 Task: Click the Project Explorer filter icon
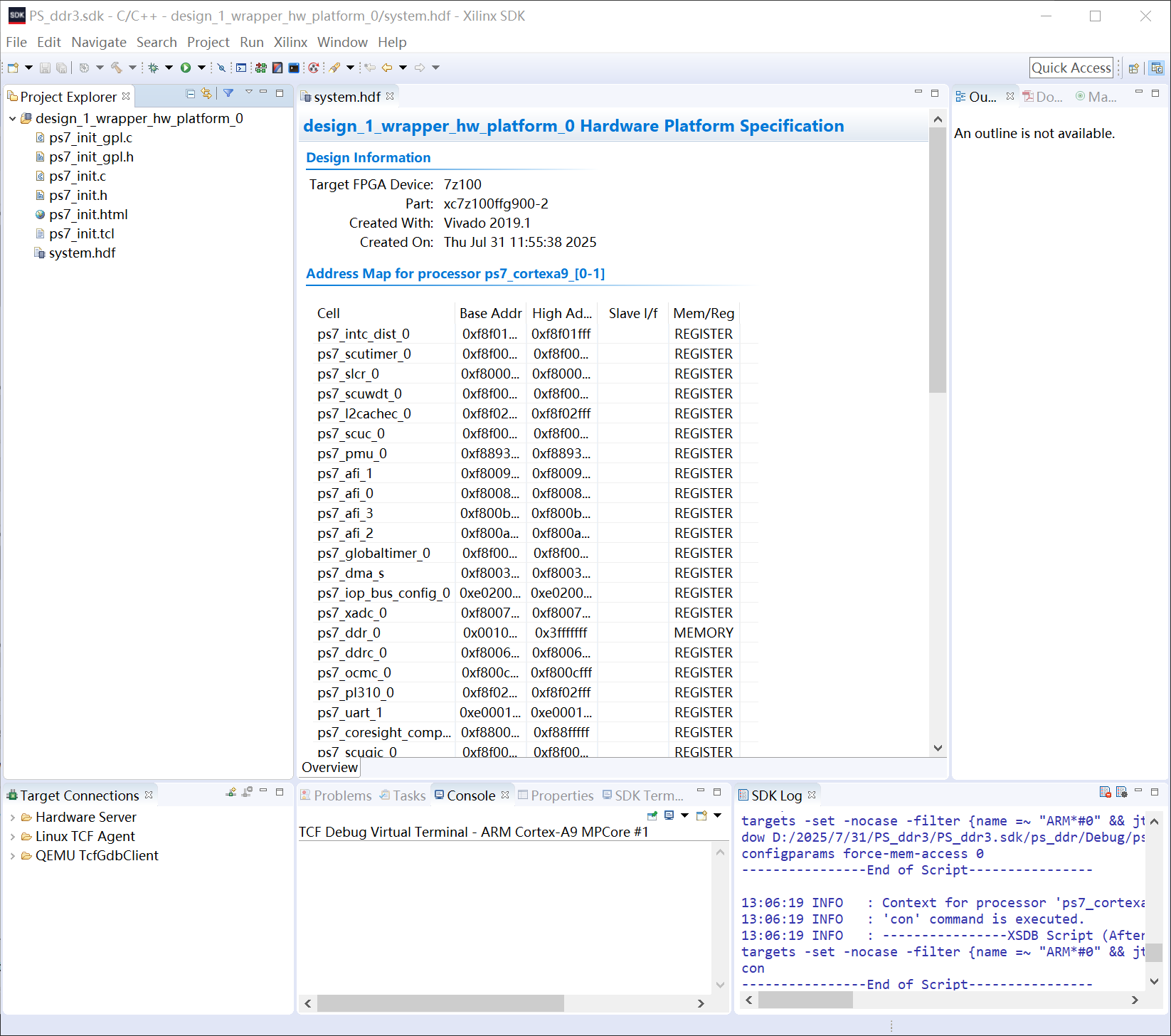(228, 93)
